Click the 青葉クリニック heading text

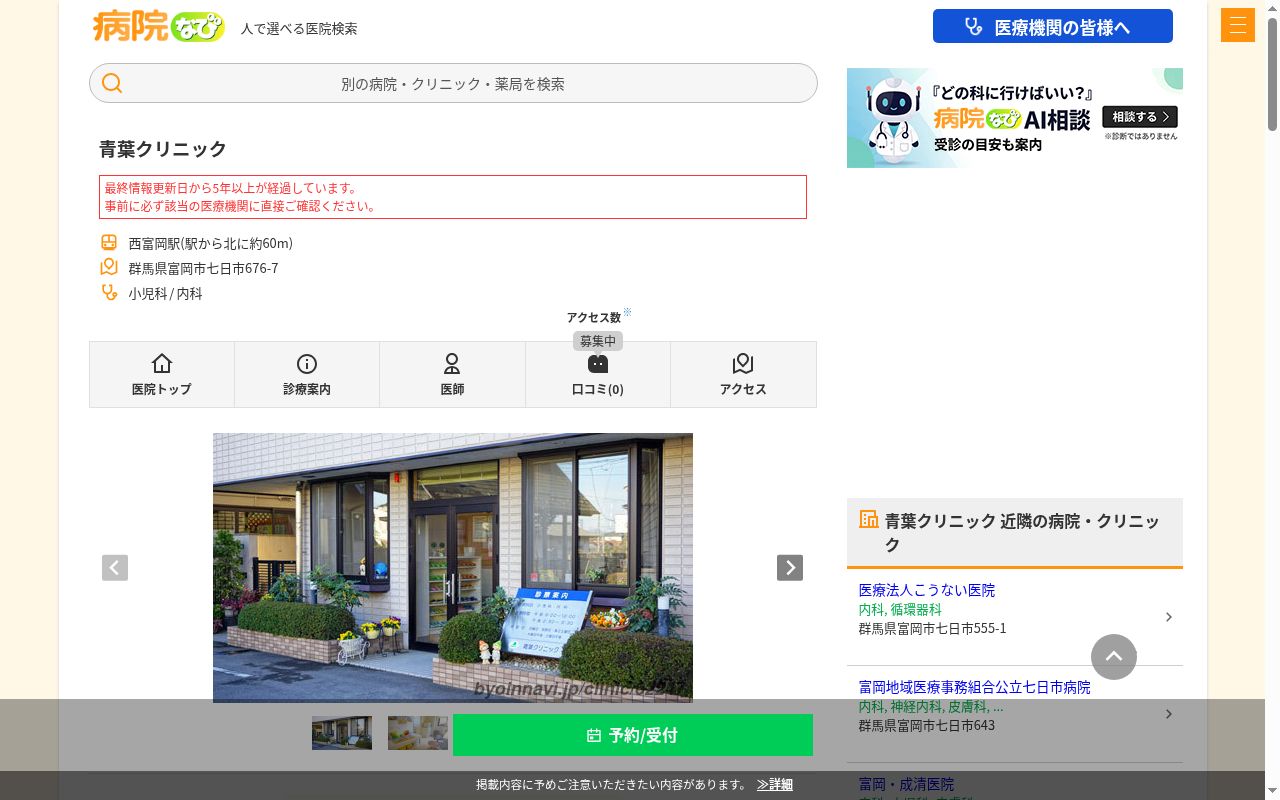(163, 148)
